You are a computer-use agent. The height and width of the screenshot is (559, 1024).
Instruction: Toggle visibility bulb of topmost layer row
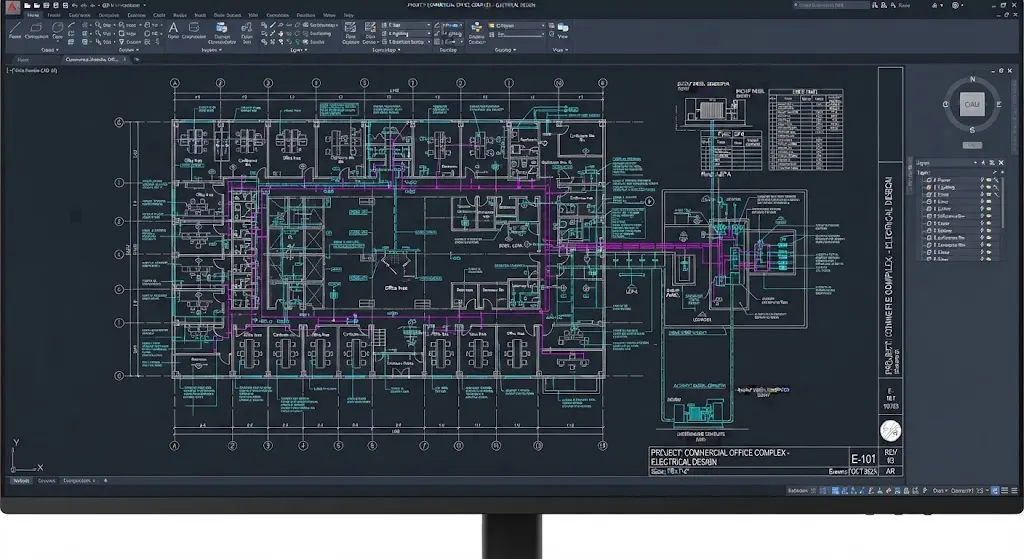[988, 180]
